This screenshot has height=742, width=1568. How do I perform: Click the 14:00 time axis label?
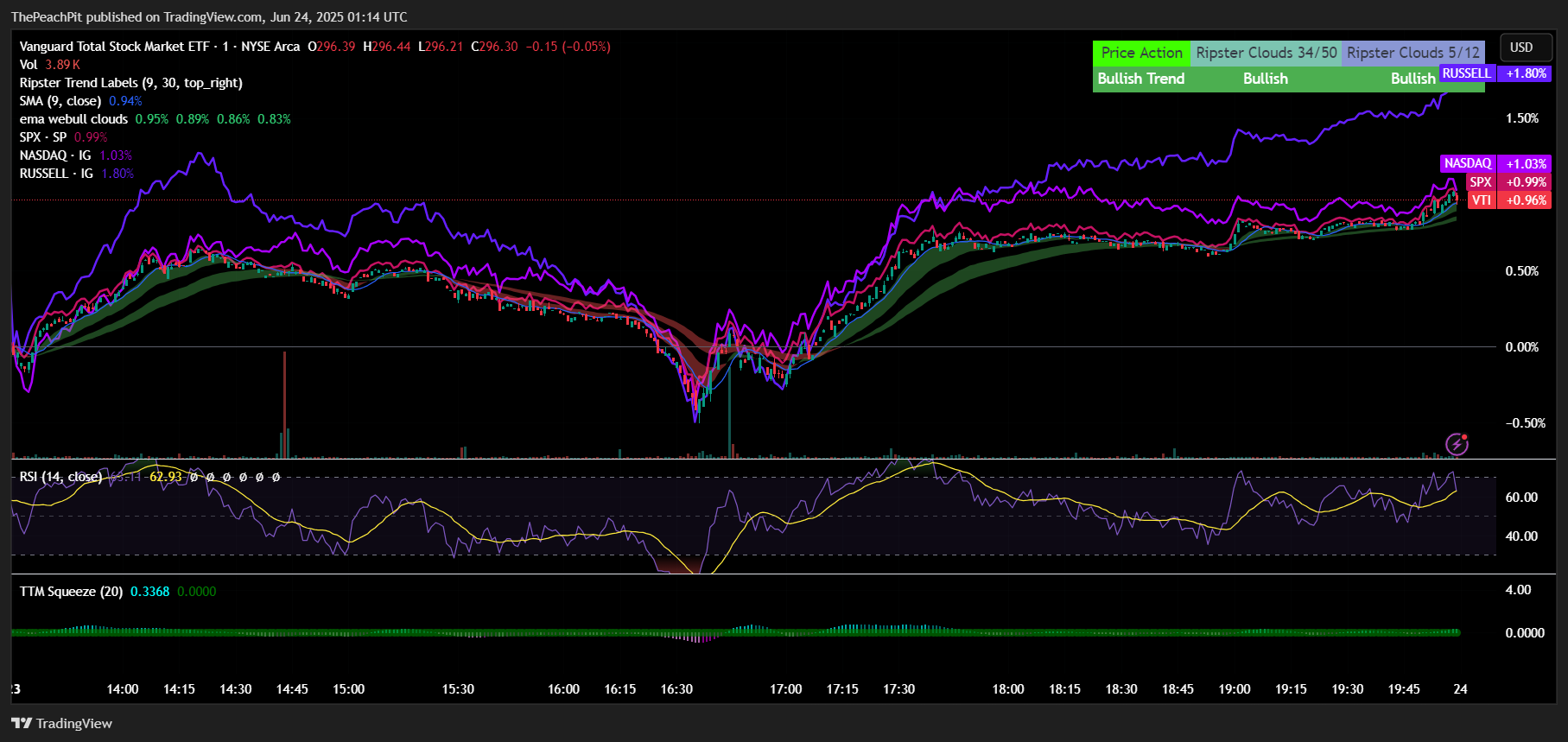[123, 689]
